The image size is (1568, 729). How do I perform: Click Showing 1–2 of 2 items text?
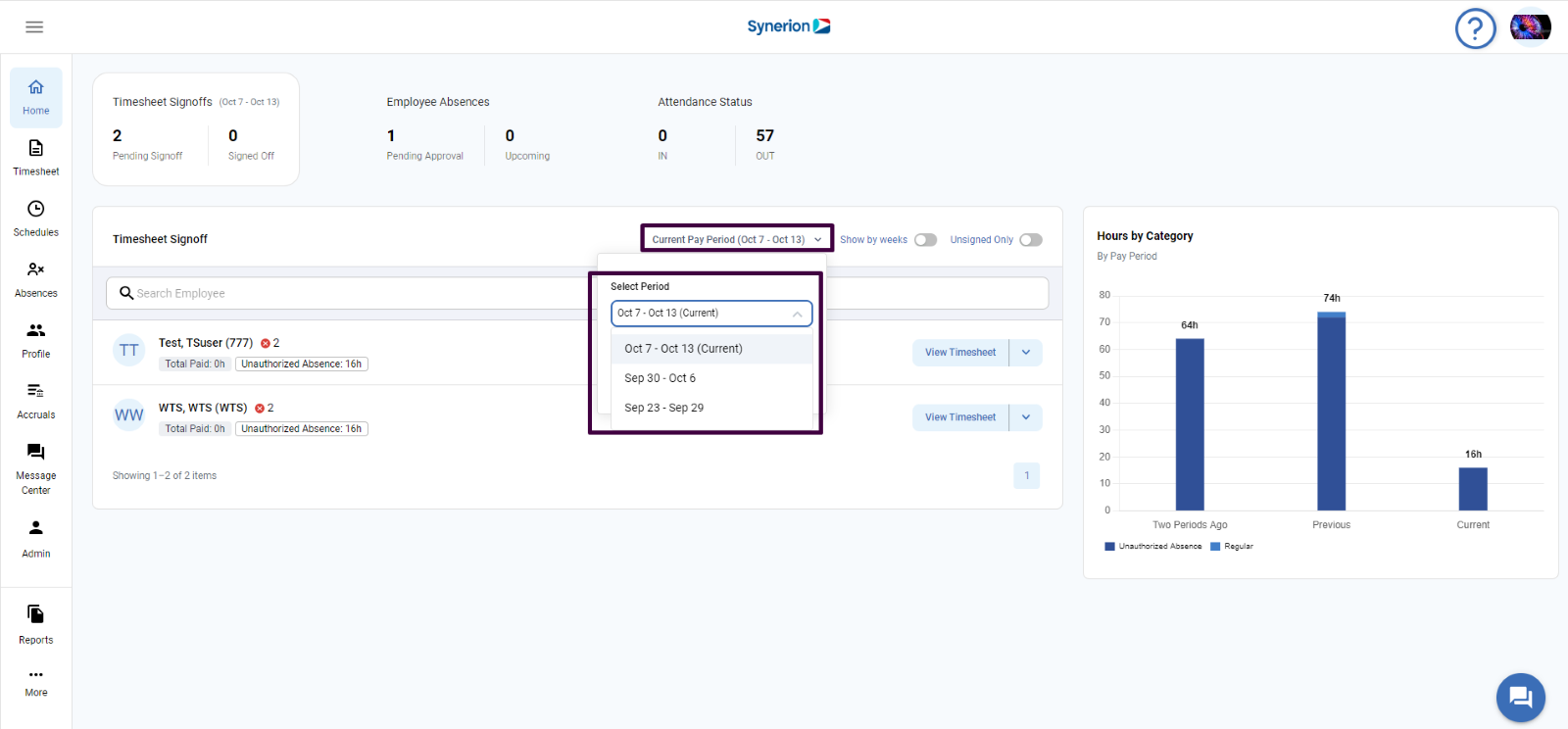[165, 476]
